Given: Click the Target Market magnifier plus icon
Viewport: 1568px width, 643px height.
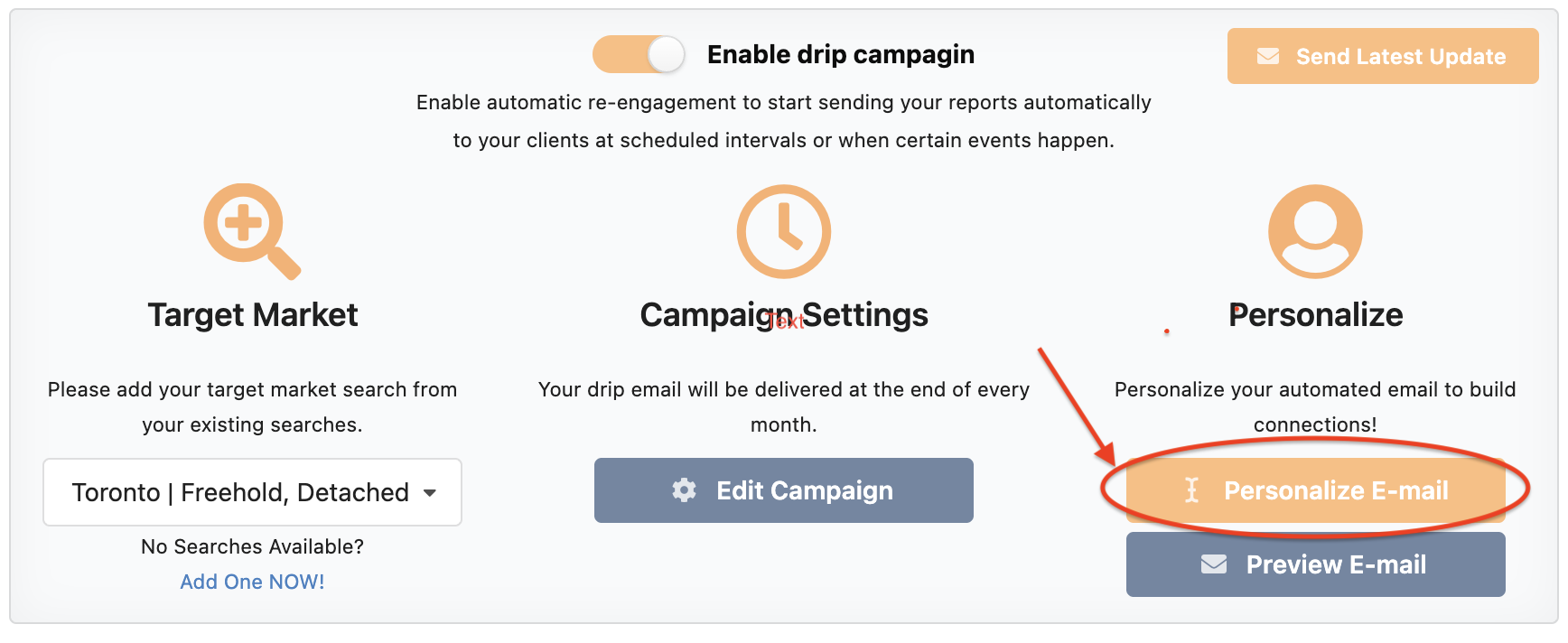Looking at the screenshot, I should [252, 231].
